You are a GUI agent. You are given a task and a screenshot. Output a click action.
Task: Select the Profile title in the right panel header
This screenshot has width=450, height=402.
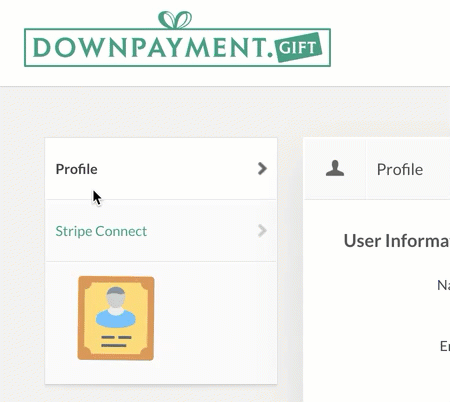pos(400,169)
